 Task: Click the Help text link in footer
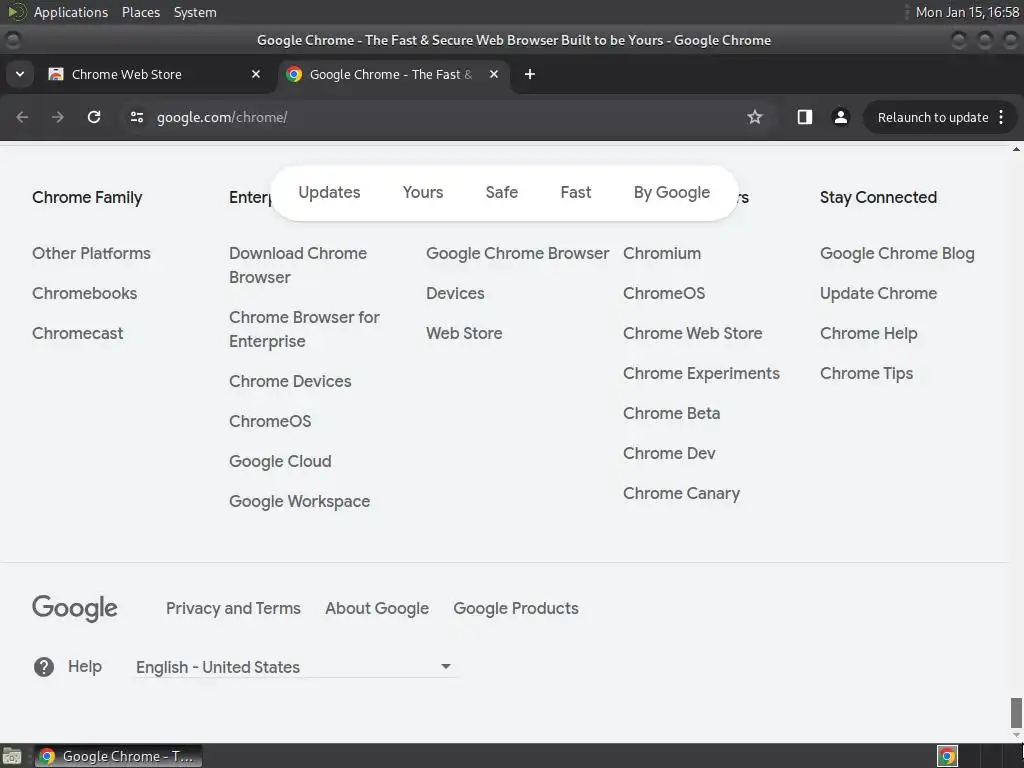(x=85, y=667)
